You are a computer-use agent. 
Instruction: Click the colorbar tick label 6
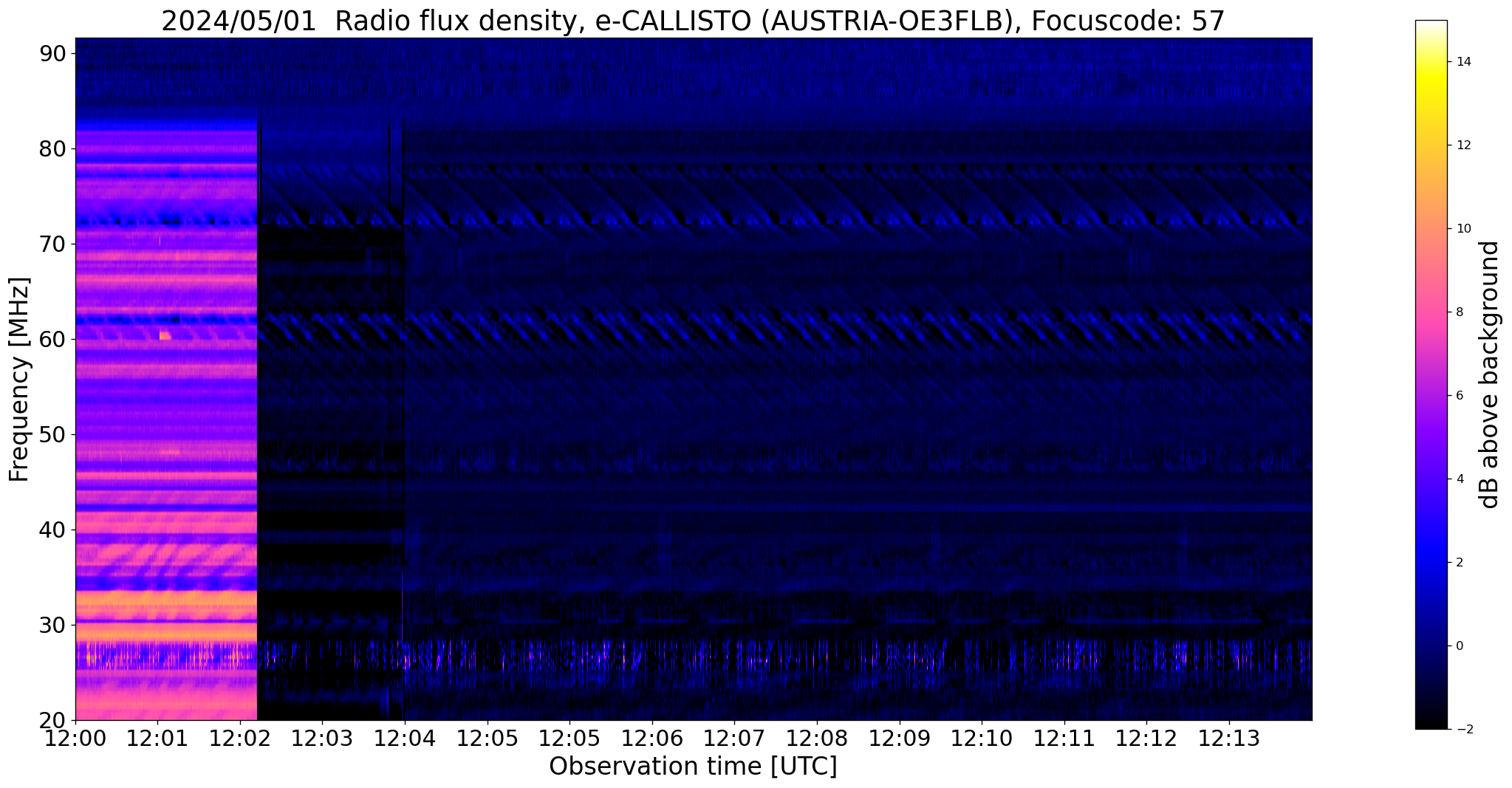(1458, 396)
